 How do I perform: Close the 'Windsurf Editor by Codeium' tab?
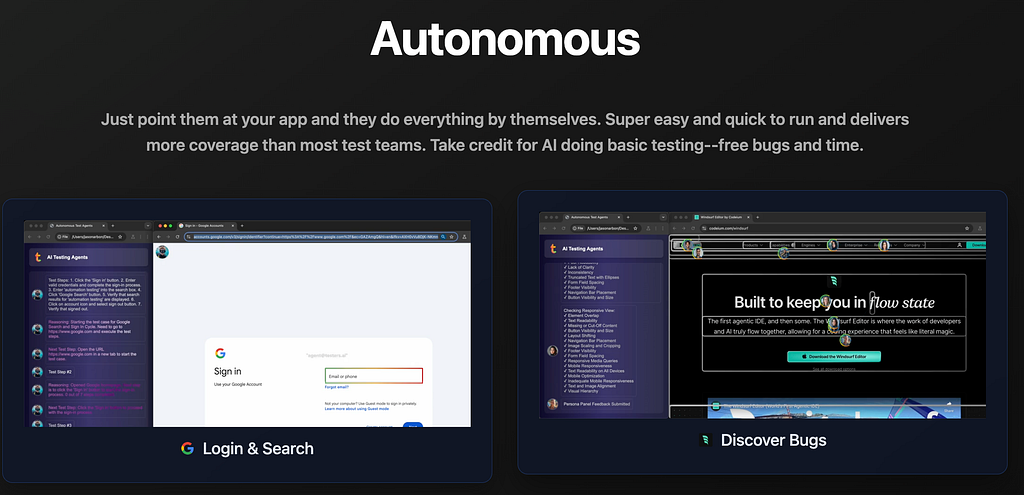(748, 217)
